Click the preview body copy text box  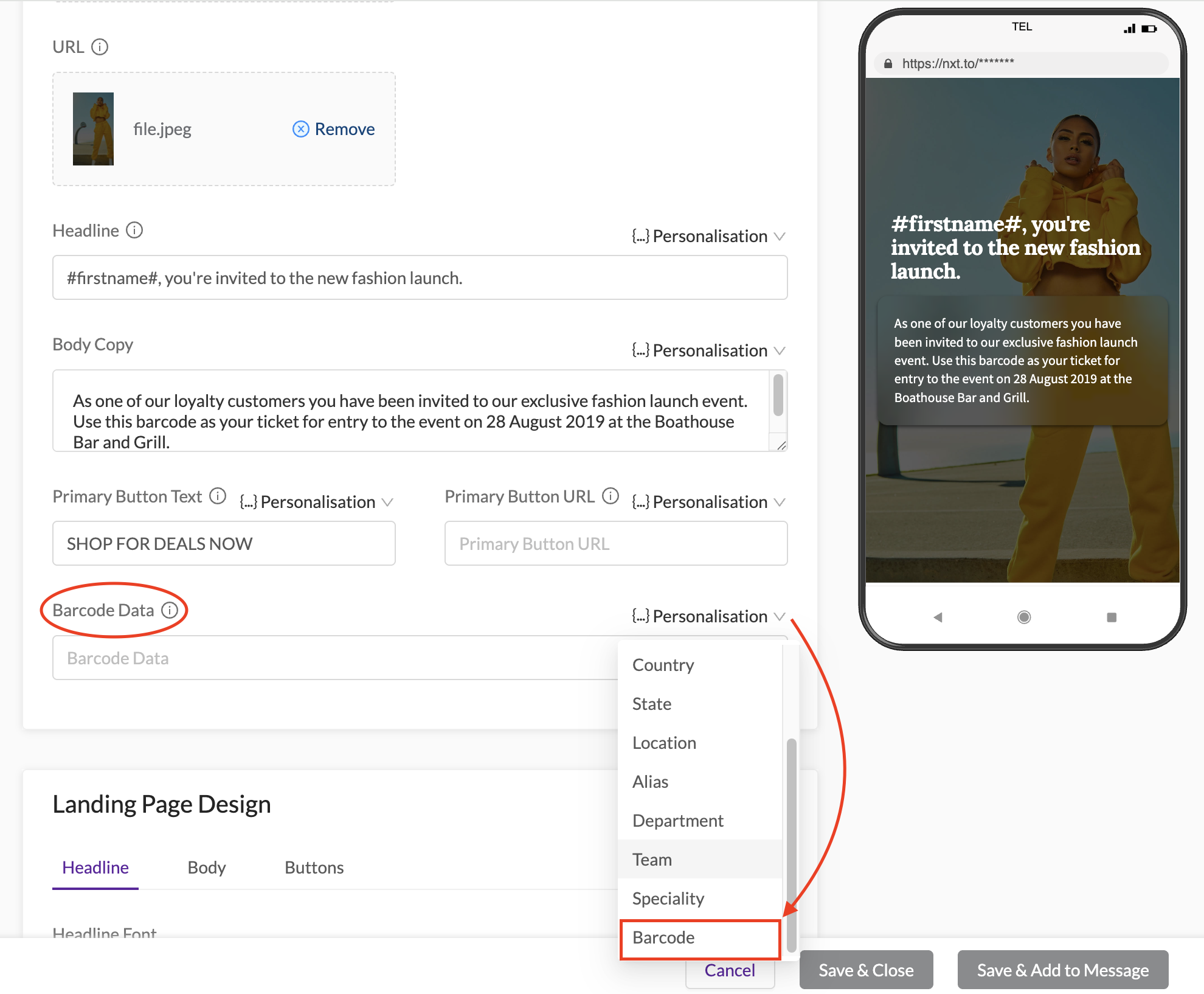click(x=1022, y=360)
